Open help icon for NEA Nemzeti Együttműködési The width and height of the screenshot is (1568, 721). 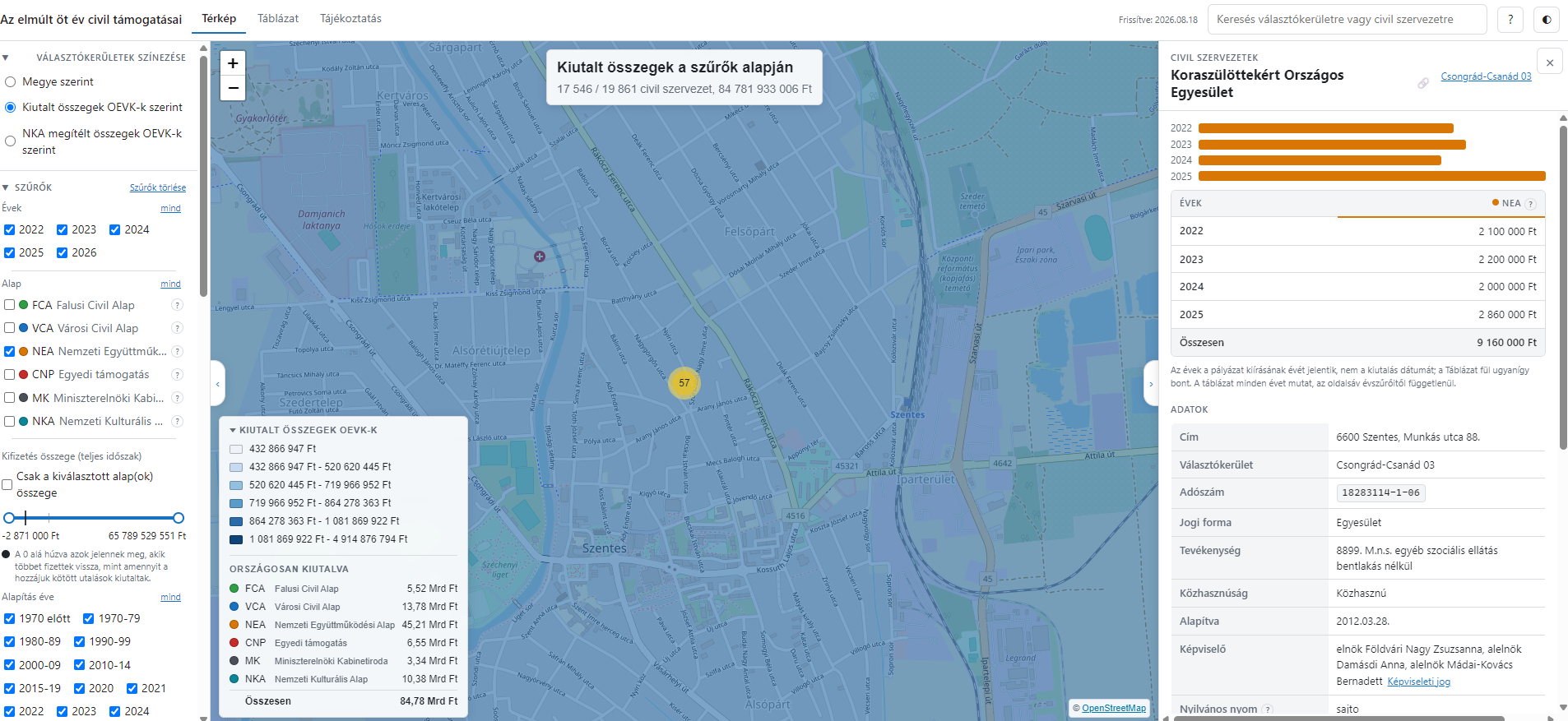point(177,351)
